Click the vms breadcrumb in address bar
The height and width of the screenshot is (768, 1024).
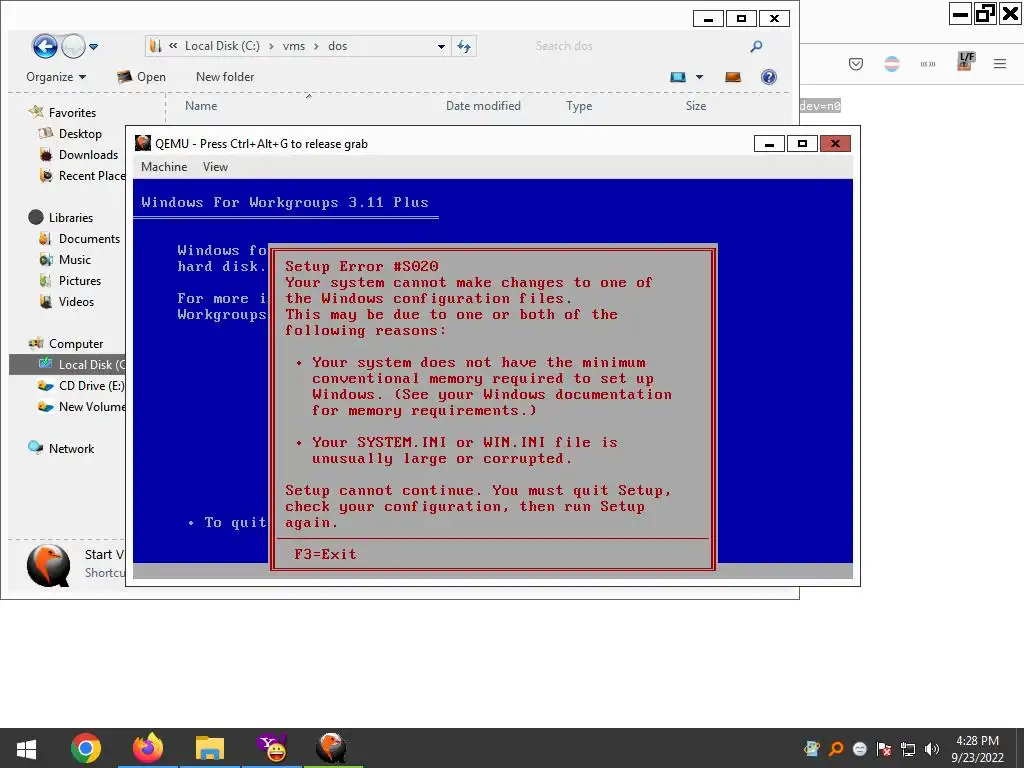(294, 46)
